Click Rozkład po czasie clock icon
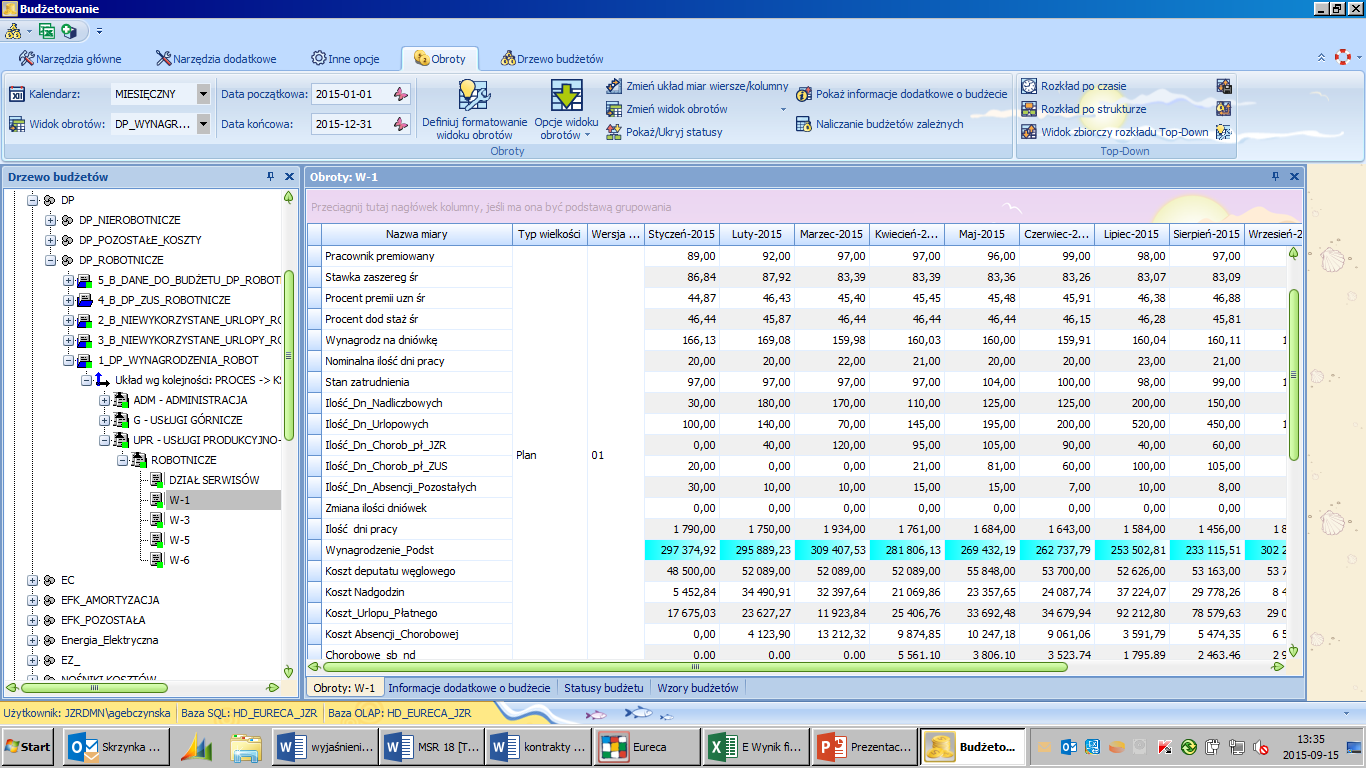The width and height of the screenshot is (1366, 768). click(1029, 86)
